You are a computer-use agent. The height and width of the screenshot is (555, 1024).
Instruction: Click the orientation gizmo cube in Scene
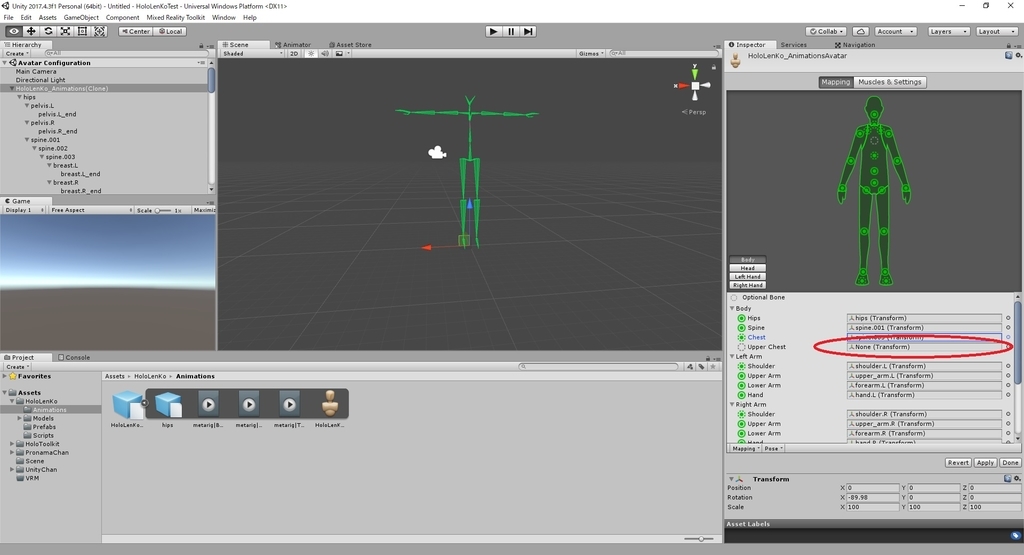pos(696,86)
